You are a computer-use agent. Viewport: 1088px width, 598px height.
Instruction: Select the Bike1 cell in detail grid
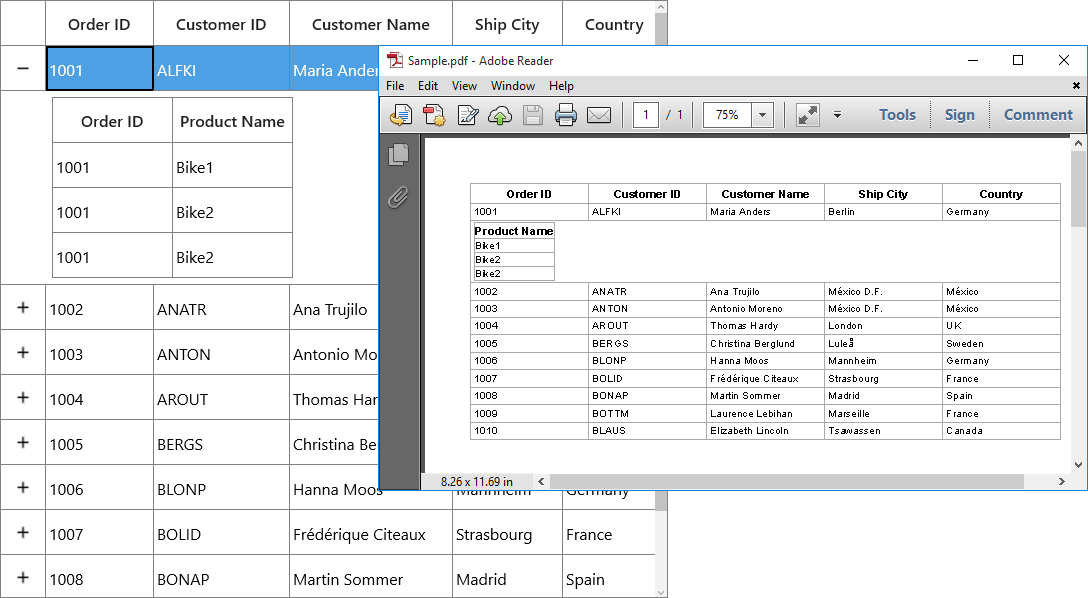[232, 166]
